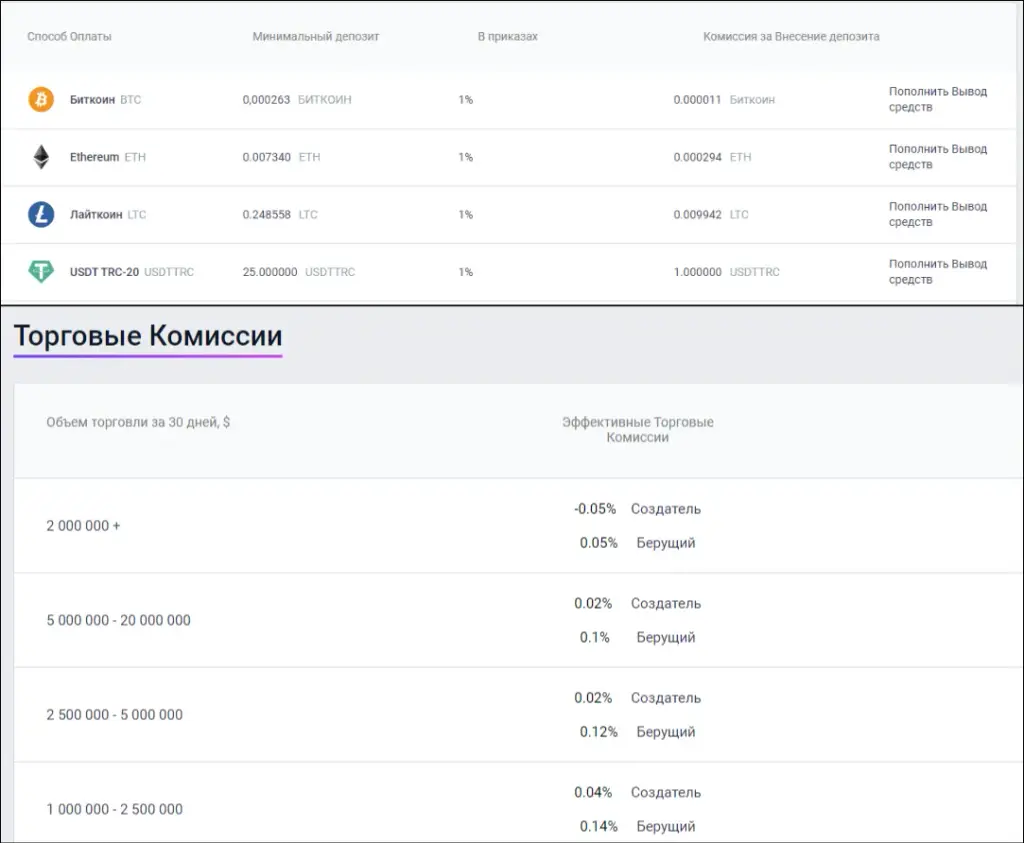Select the Биткоин BTC payment name
This screenshot has width=1024, height=843.
coord(105,99)
